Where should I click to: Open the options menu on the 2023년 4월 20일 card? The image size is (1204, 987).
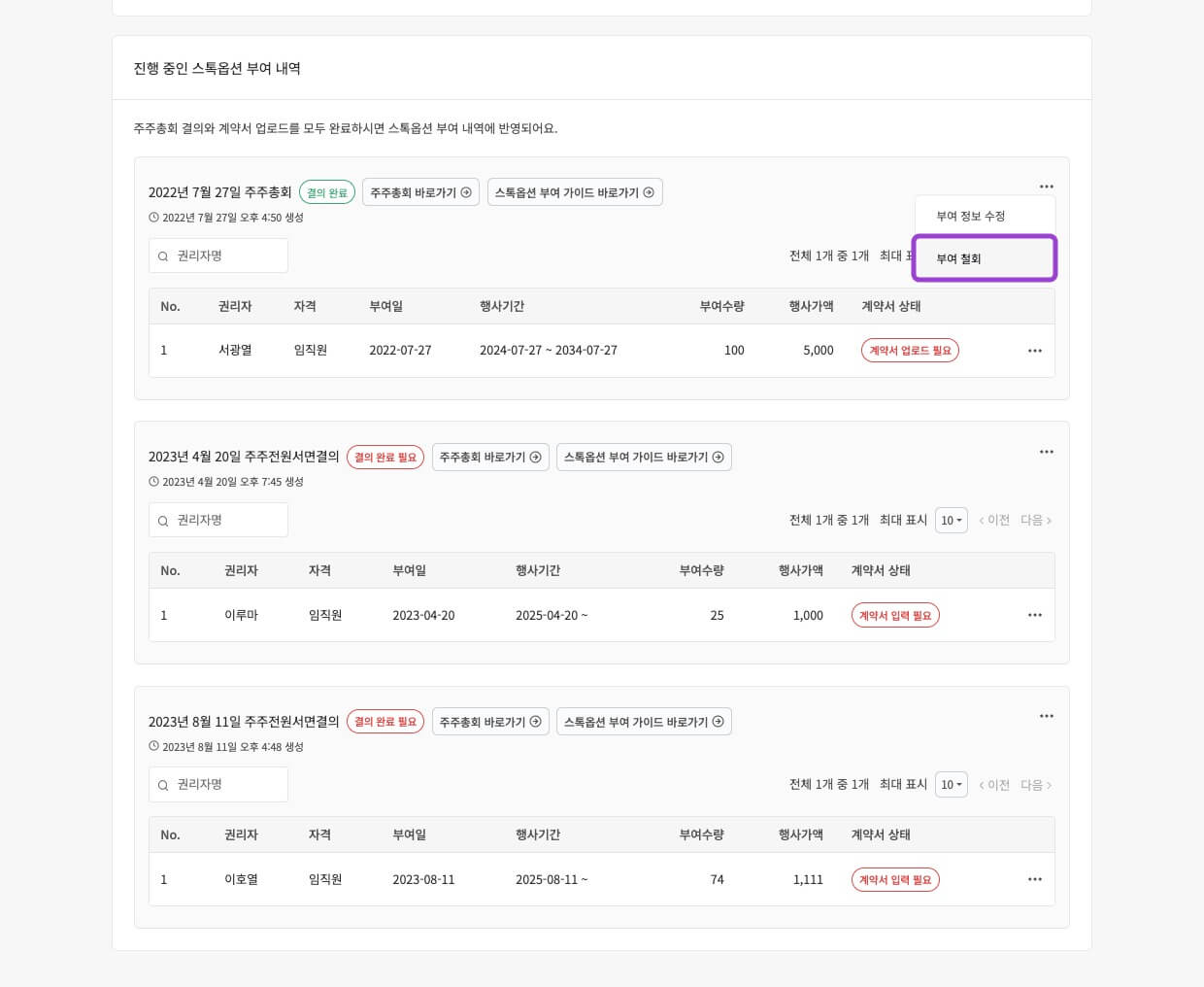(x=1047, y=452)
